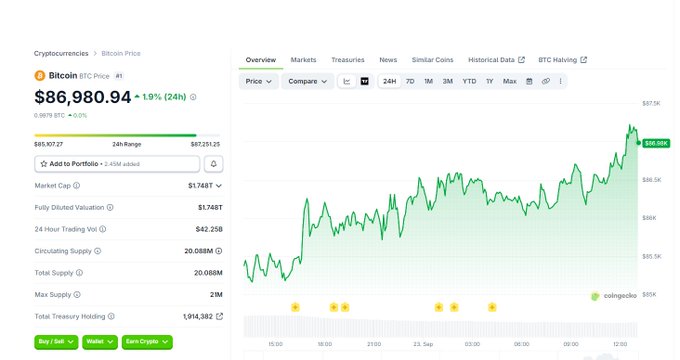Screen dimensions: 680x360
Task: Open the Historical Data tab
Action: coord(496,60)
